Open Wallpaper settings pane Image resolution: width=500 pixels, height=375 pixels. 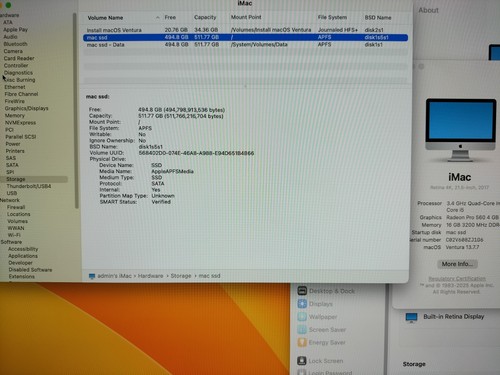317,317
